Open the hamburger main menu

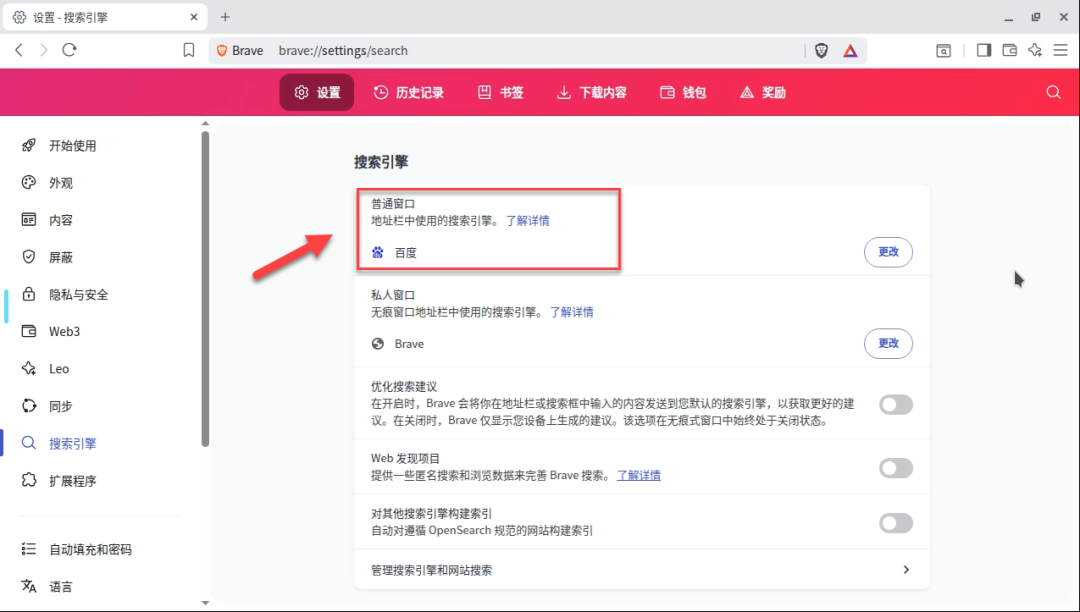pos(1060,50)
